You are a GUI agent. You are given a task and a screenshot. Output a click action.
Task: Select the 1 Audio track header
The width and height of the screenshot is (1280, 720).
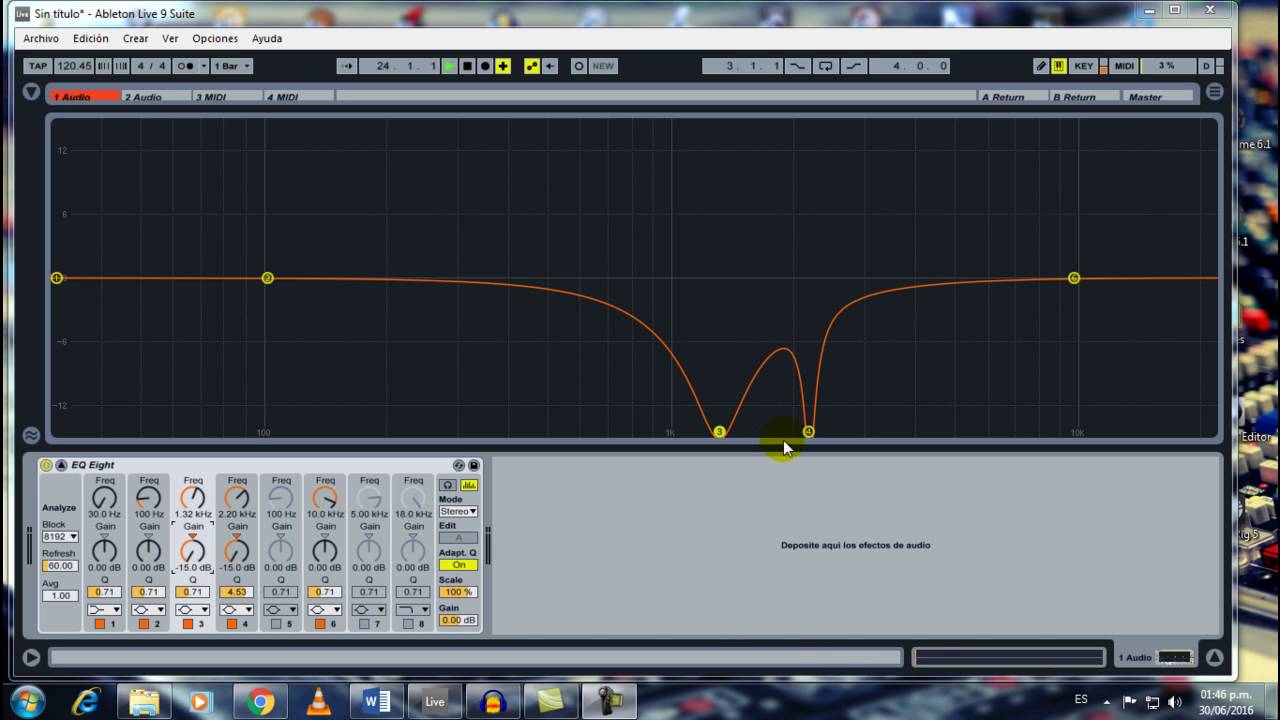tap(85, 97)
